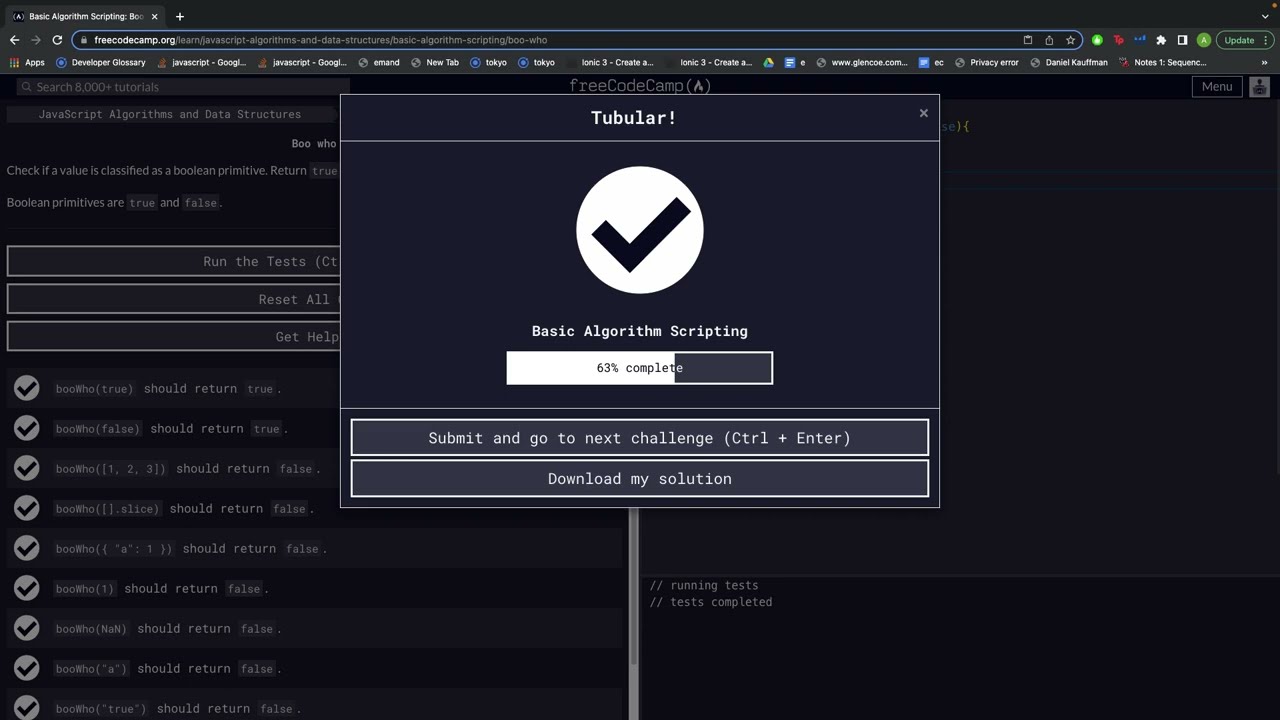Close the Tubular! completion dialog

[924, 113]
